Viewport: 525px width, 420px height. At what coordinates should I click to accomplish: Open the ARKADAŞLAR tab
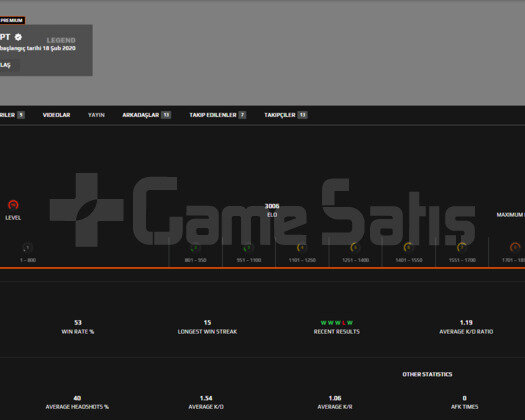[x=146, y=115]
